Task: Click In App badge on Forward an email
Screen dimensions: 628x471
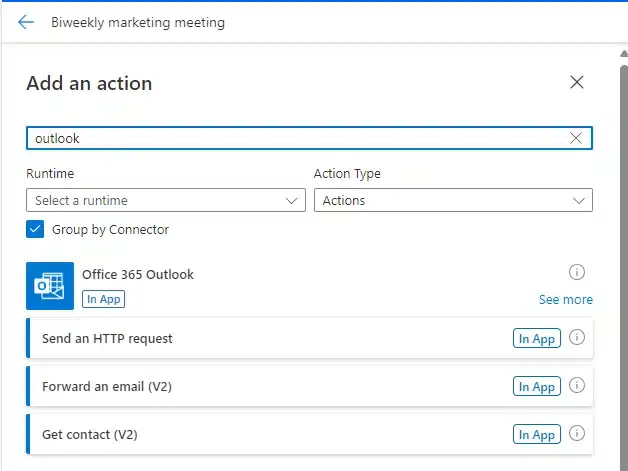Action: (537, 386)
